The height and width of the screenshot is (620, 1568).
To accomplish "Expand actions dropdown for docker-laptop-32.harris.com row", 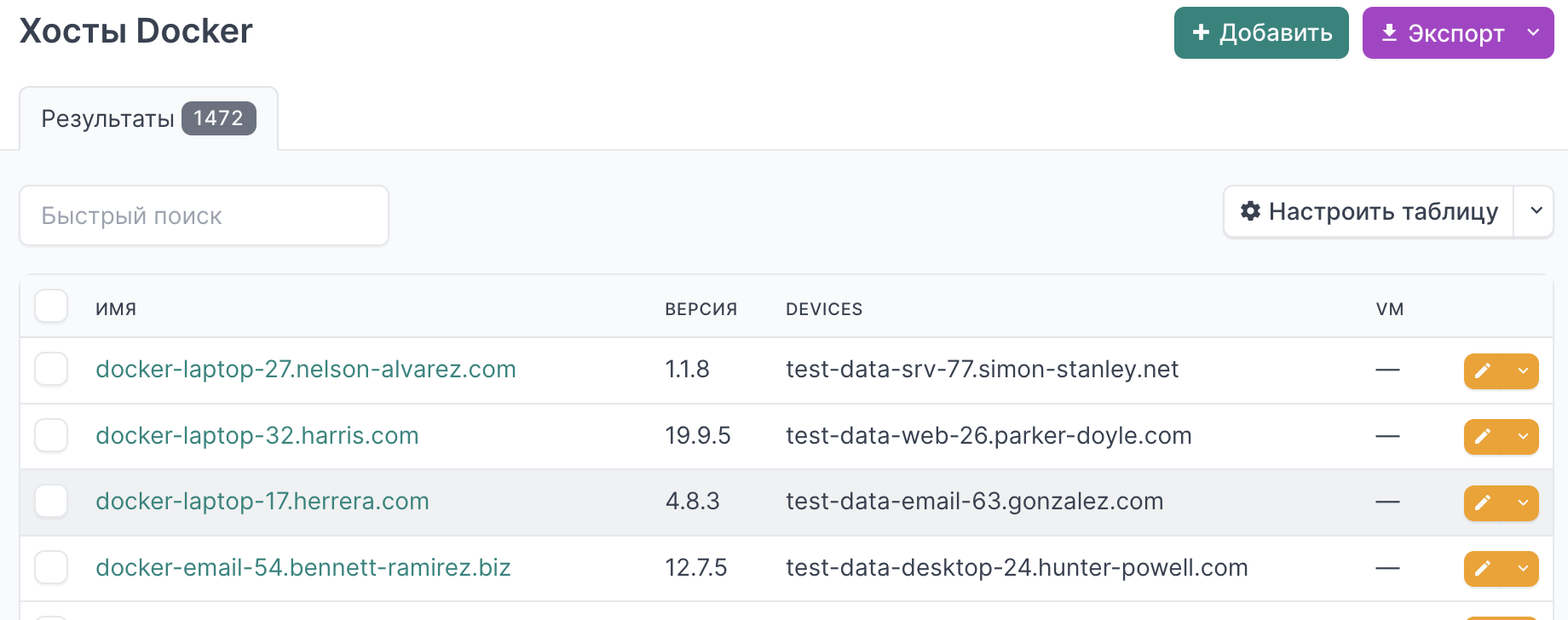I will click(x=1523, y=436).
